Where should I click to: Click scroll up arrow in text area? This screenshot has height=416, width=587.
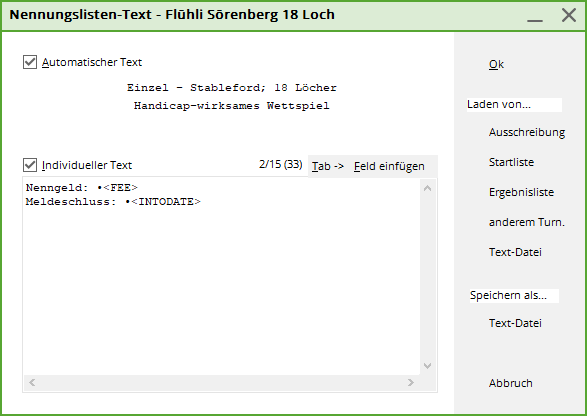(428, 188)
